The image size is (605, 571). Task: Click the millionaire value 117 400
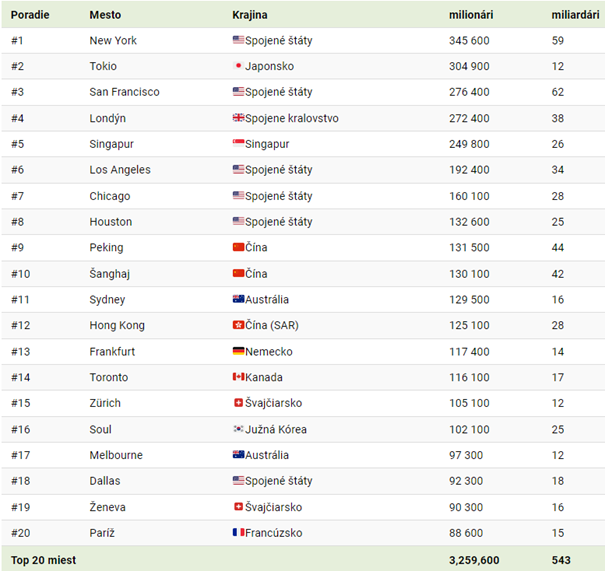(x=469, y=352)
